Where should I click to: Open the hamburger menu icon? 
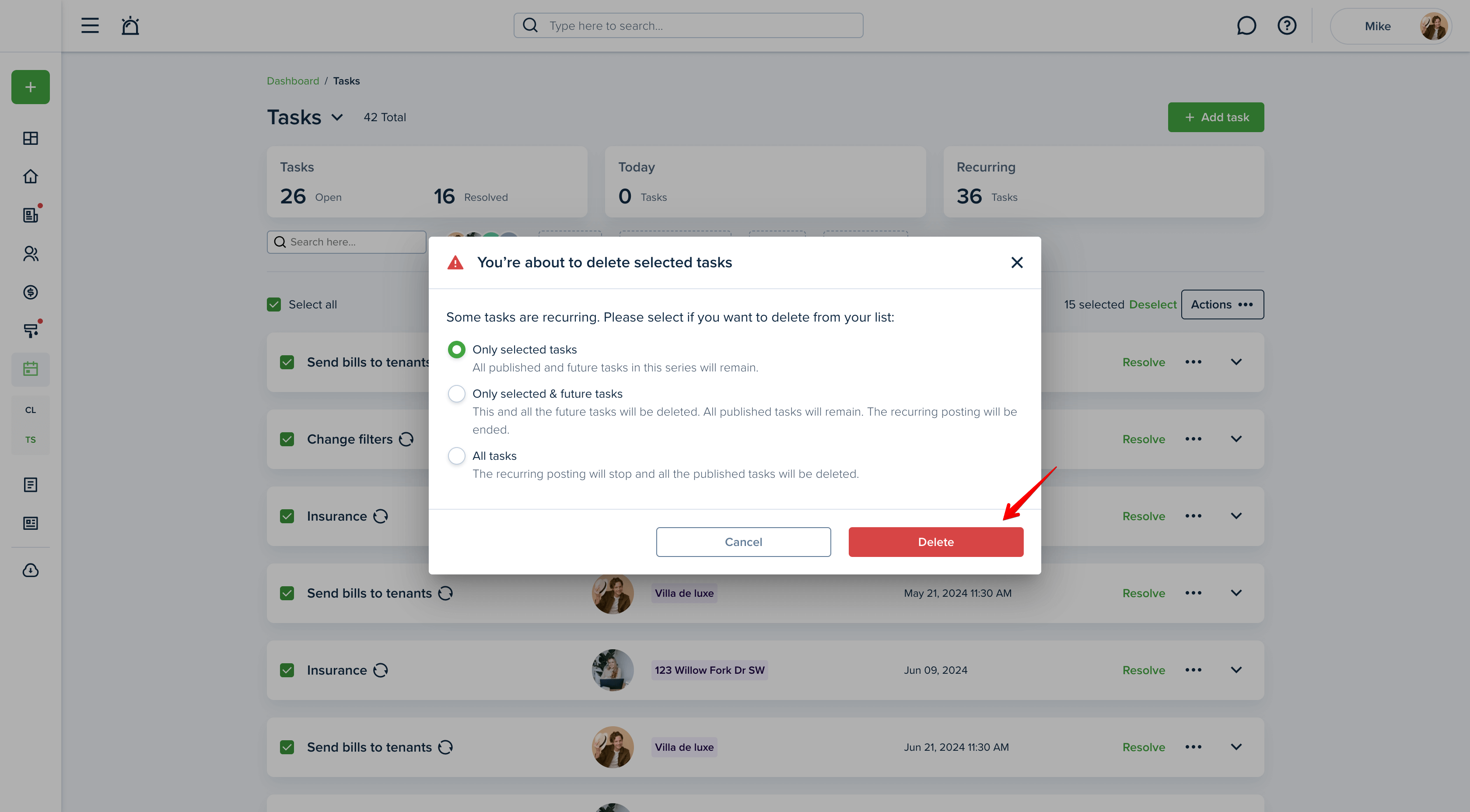tap(90, 26)
